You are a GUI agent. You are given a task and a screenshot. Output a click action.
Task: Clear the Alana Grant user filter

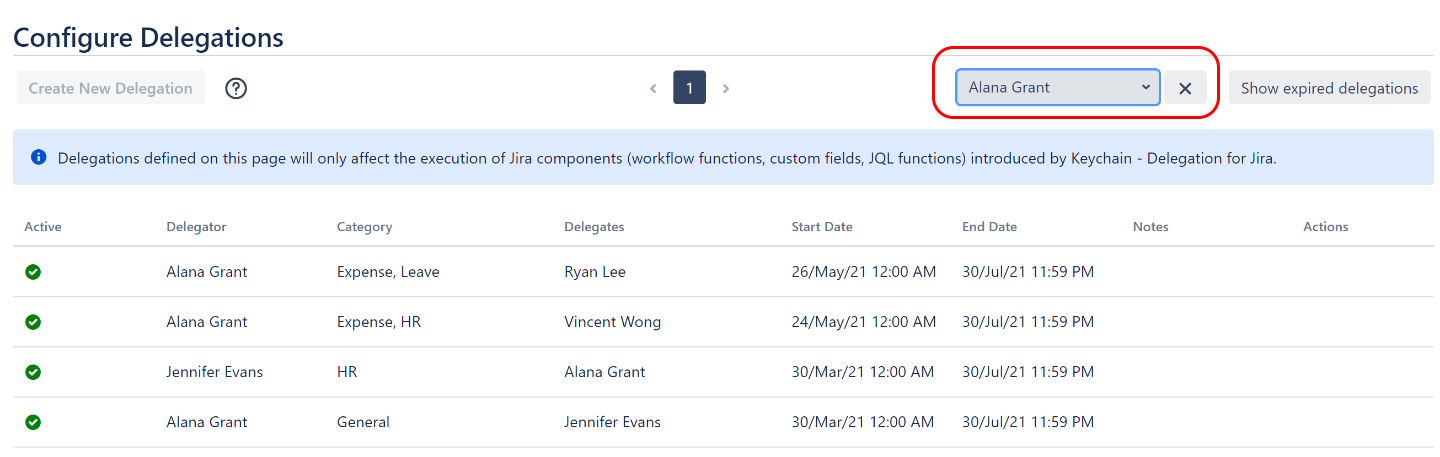(1185, 88)
